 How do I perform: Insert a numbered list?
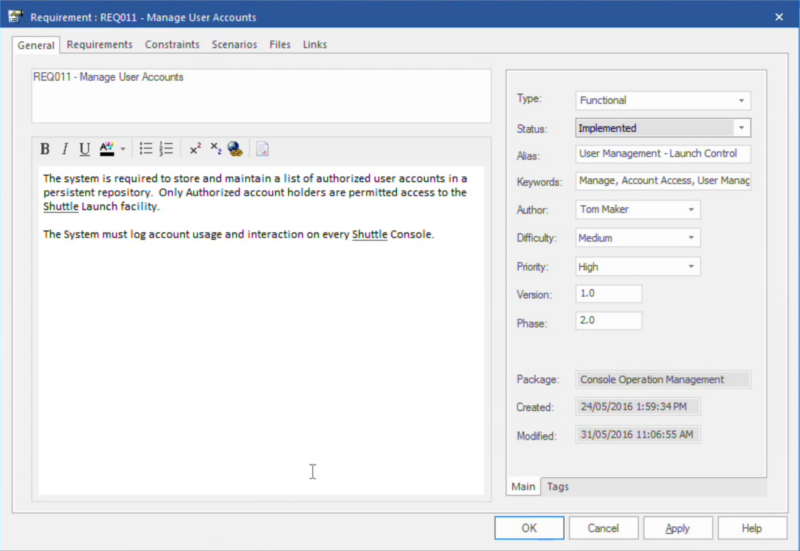[167, 149]
